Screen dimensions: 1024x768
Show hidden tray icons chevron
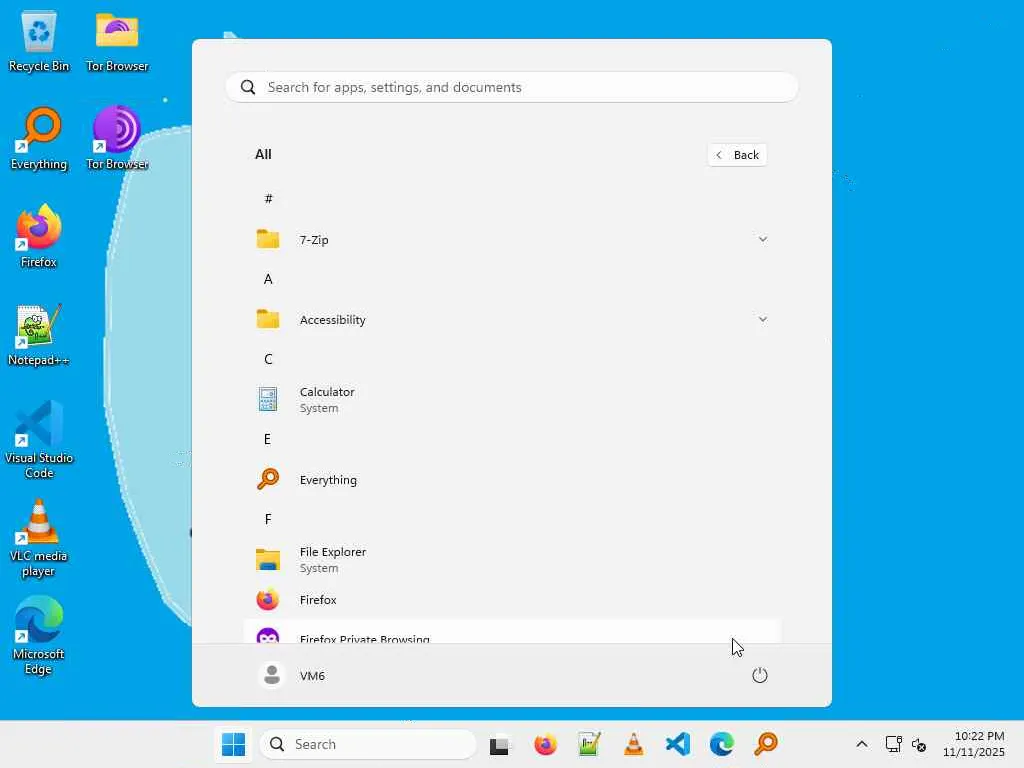pos(862,744)
